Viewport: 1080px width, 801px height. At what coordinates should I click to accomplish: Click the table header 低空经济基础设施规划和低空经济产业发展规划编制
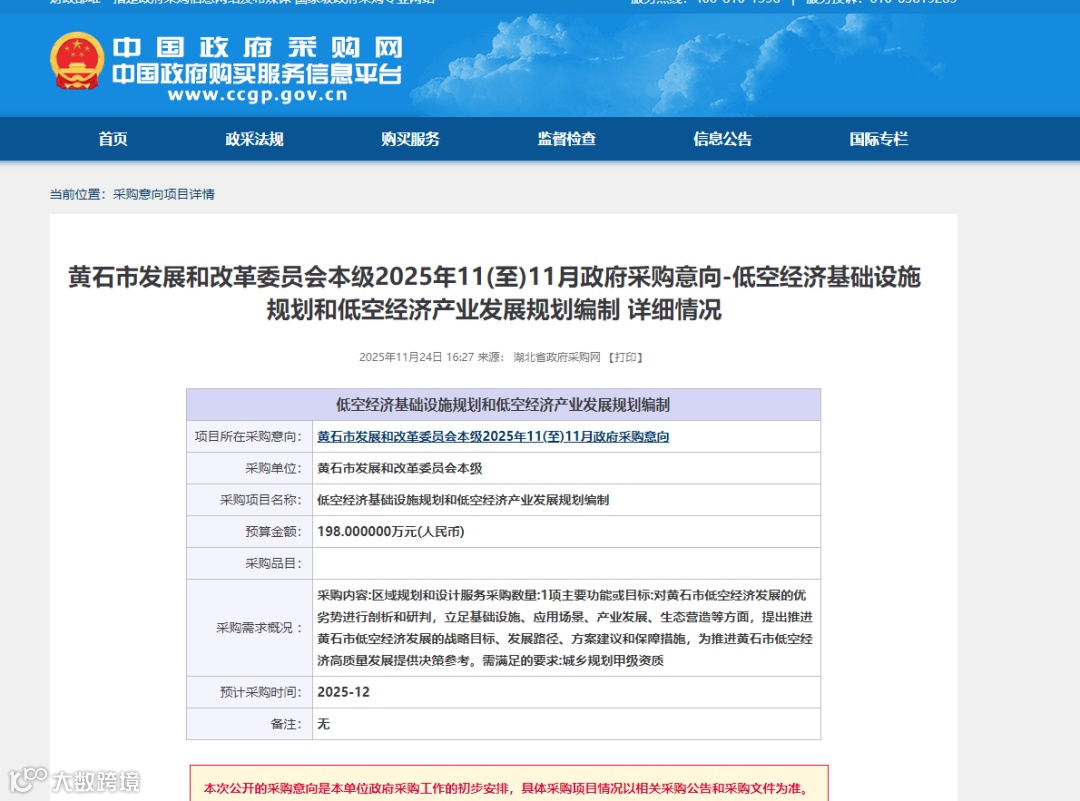pos(503,405)
